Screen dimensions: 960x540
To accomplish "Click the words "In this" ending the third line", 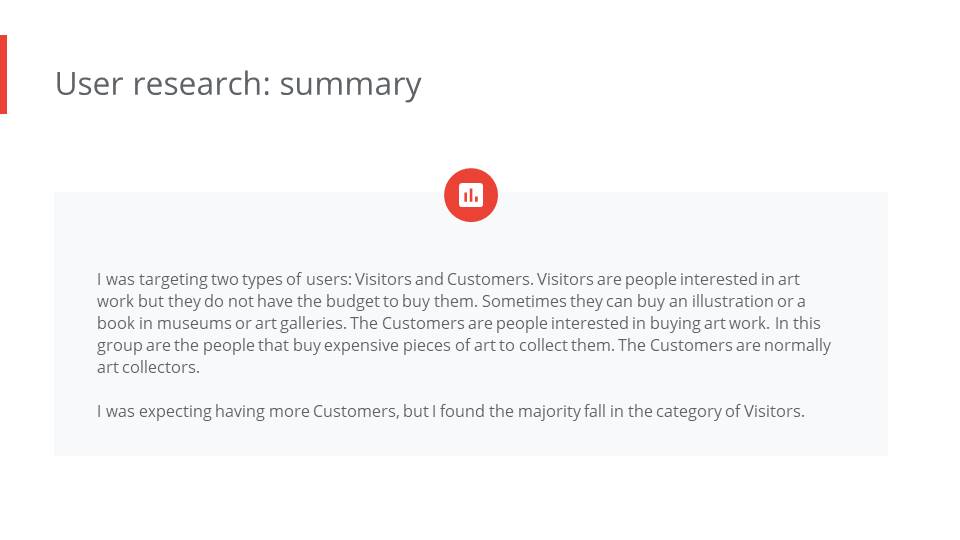I will [x=797, y=323].
